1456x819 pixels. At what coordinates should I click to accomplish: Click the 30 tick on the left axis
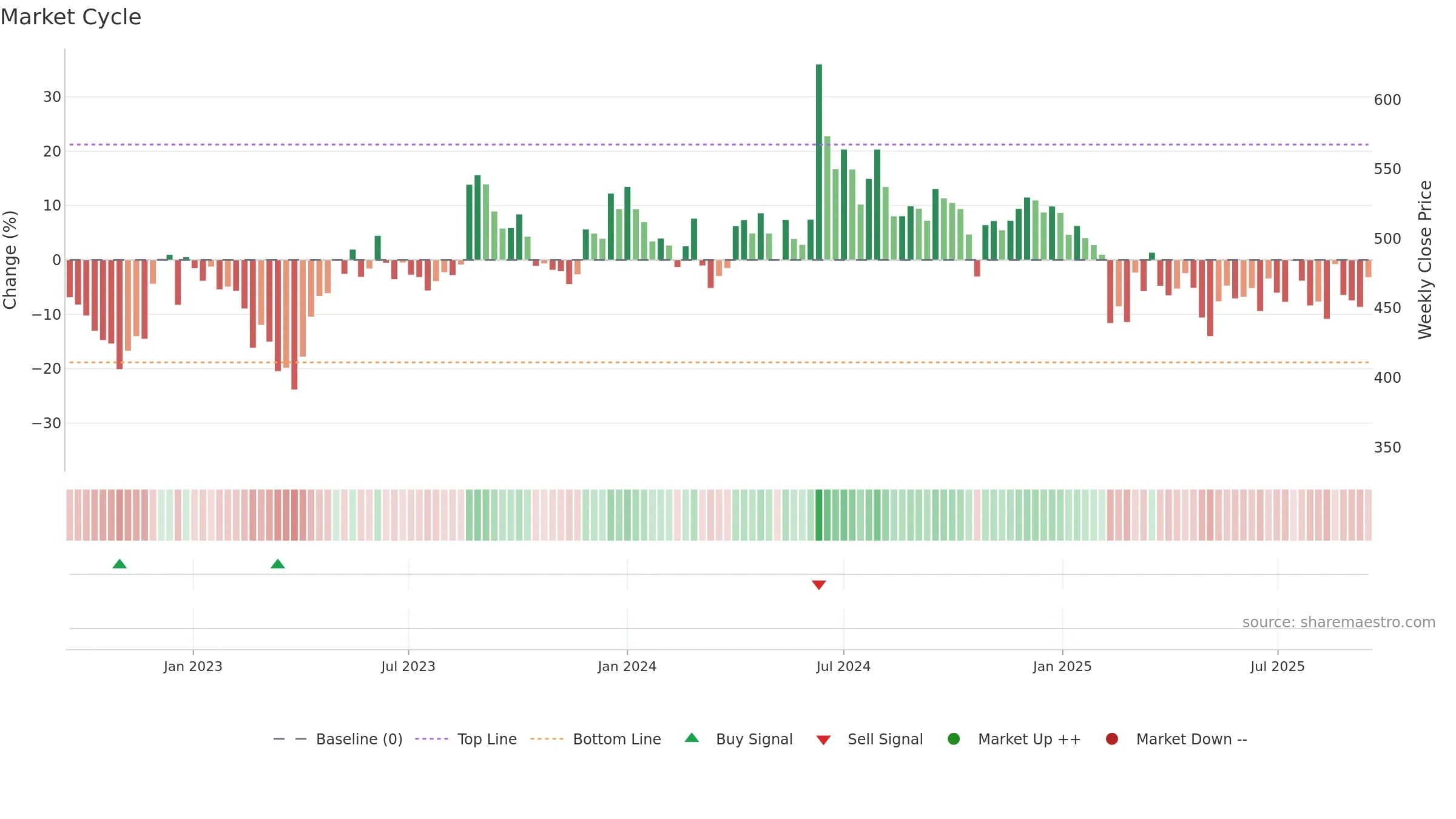click(52, 97)
